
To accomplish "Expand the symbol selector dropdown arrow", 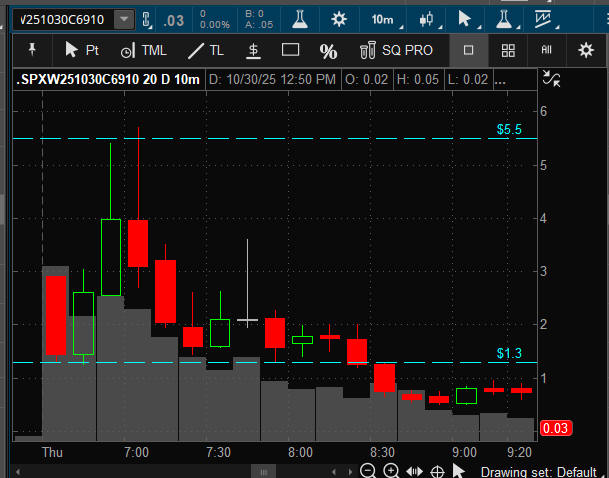I will pyautogui.click(x=123, y=19).
